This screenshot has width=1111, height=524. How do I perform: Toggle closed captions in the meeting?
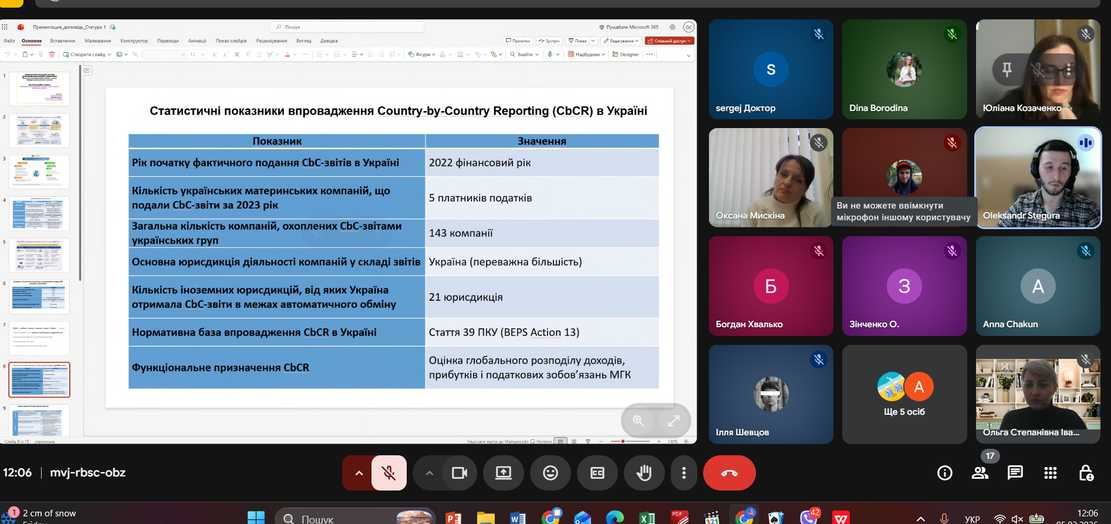(597, 473)
